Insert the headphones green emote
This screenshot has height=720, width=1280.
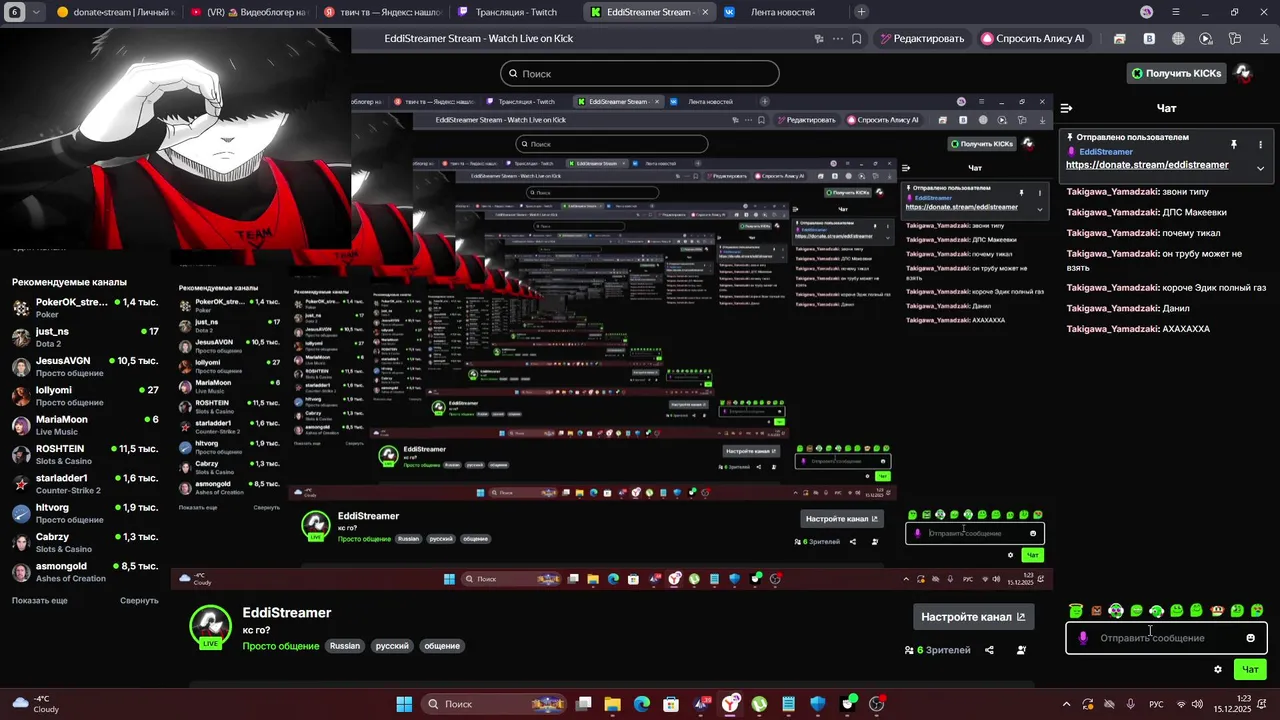pos(1156,610)
